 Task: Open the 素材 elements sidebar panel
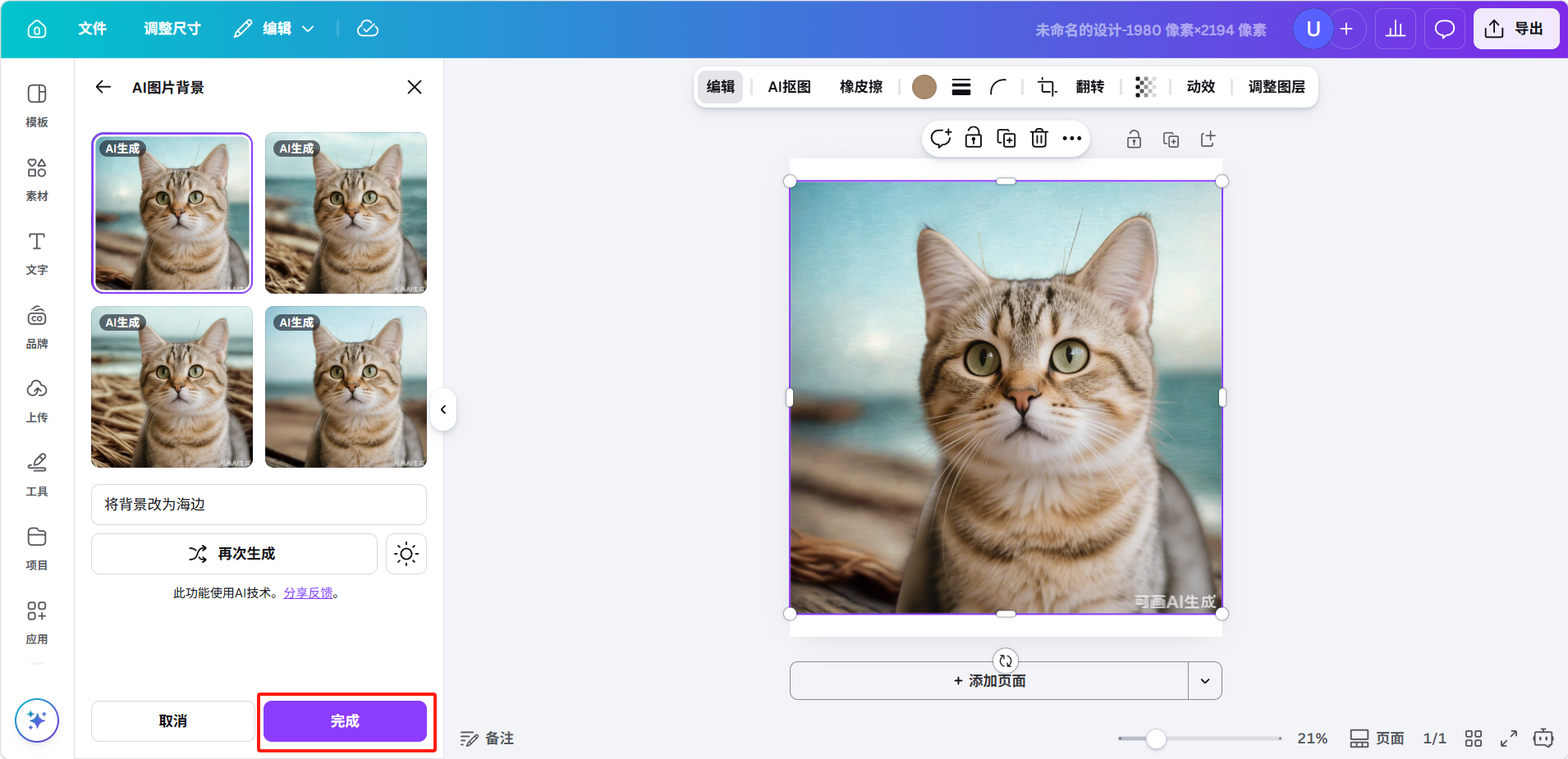click(x=37, y=178)
